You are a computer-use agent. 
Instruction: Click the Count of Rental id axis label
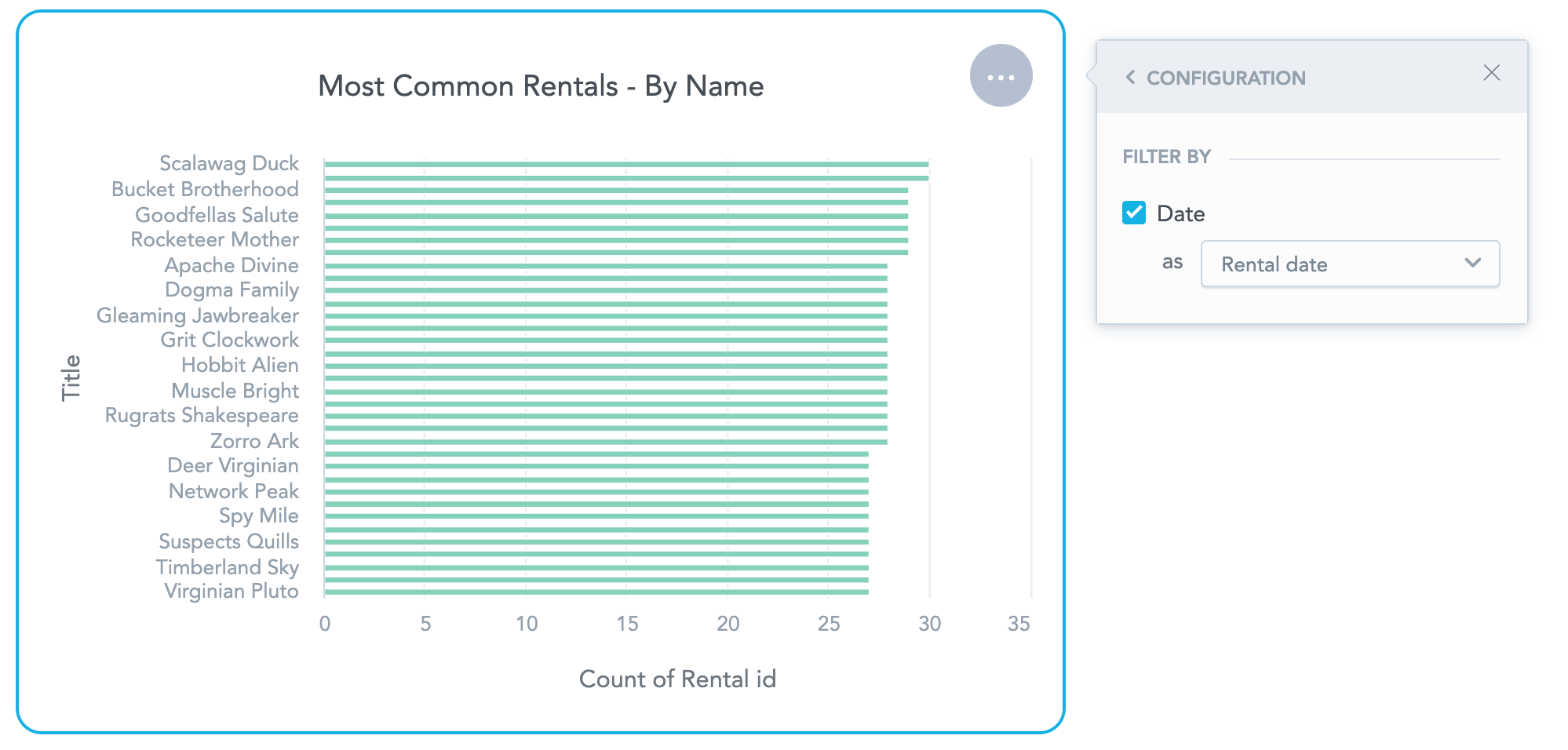tap(677, 679)
